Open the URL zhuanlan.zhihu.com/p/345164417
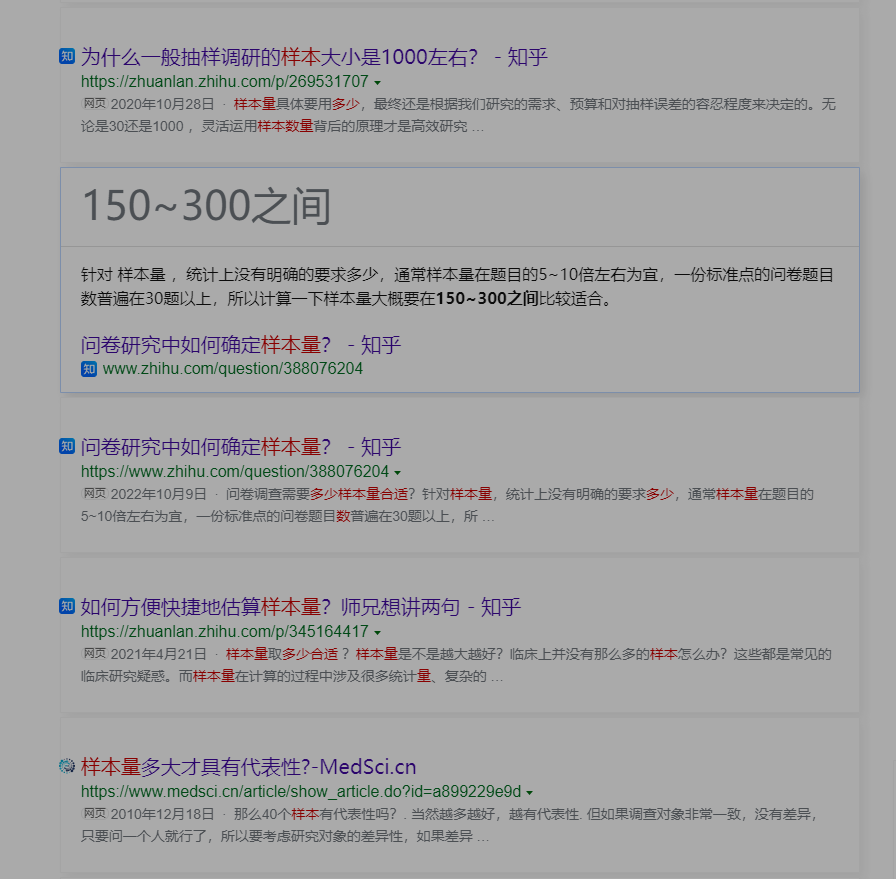This screenshot has width=896, height=879. [225, 632]
